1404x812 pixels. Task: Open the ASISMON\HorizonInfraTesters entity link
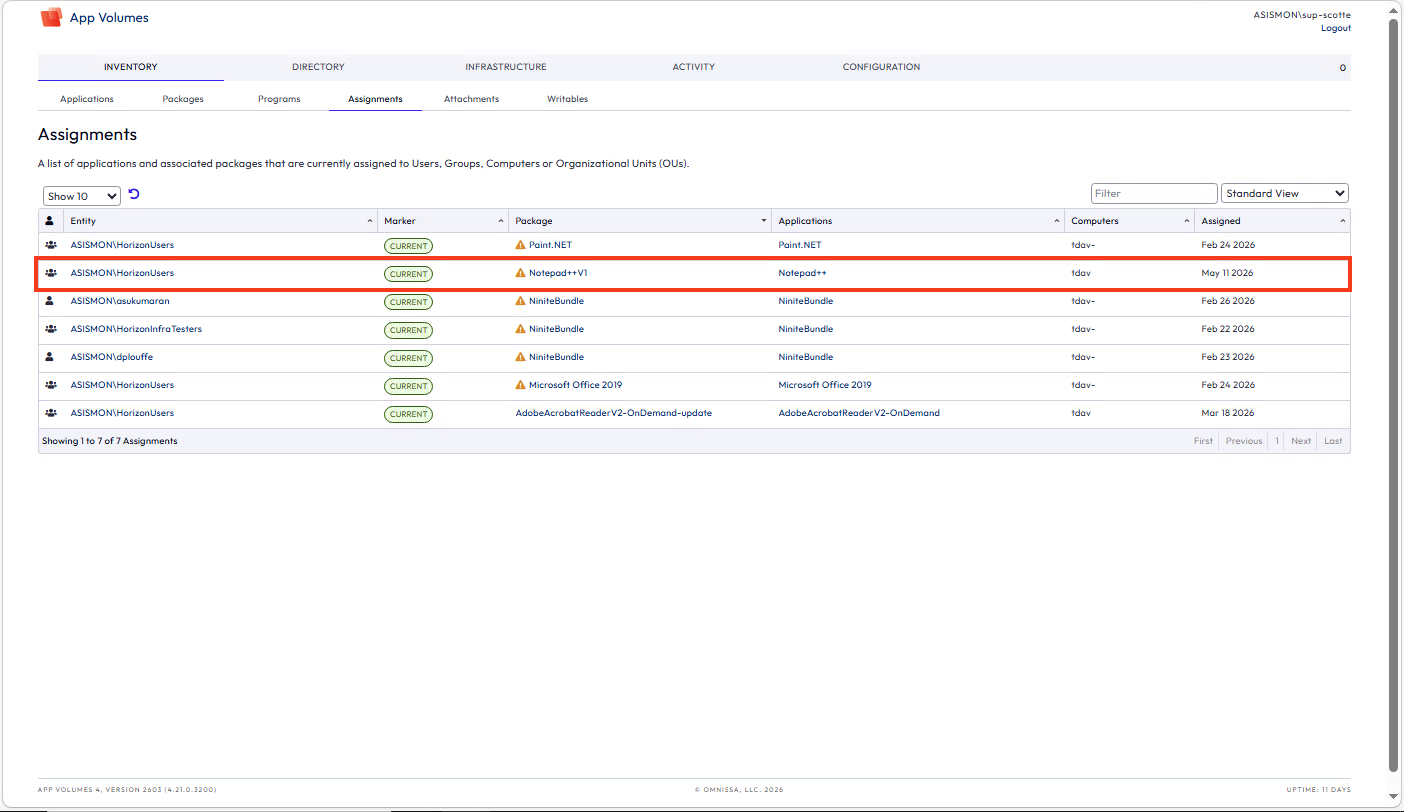pyautogui.click(x=136, y=329)
